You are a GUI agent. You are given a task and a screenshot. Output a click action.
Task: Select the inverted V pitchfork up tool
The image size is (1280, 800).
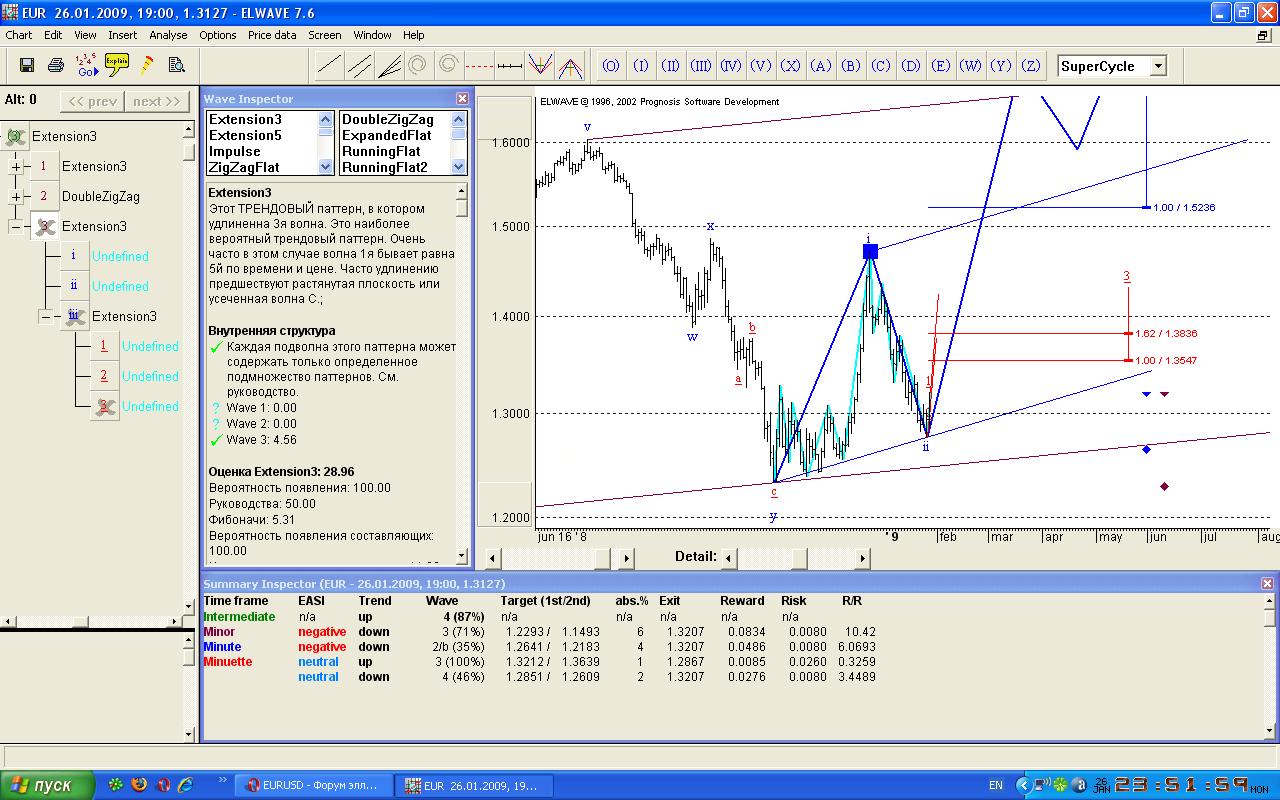(x=570, y=66)
